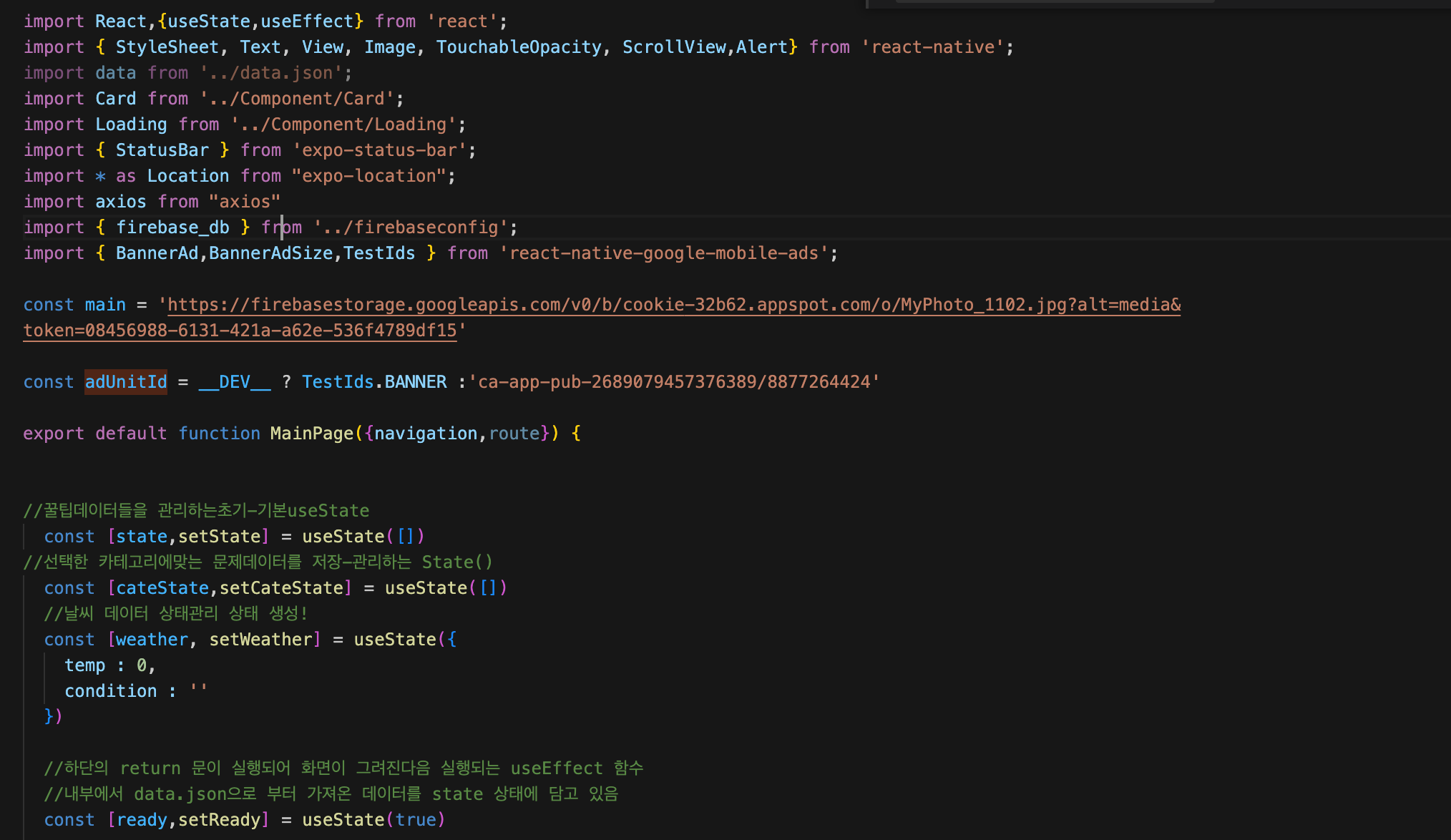Click the '//선택한 카테고리에맞는 문제데이터를' comment line
The height and width of the screenshot is (840, 1451).
pyautogui.click(x=258, y=562)
